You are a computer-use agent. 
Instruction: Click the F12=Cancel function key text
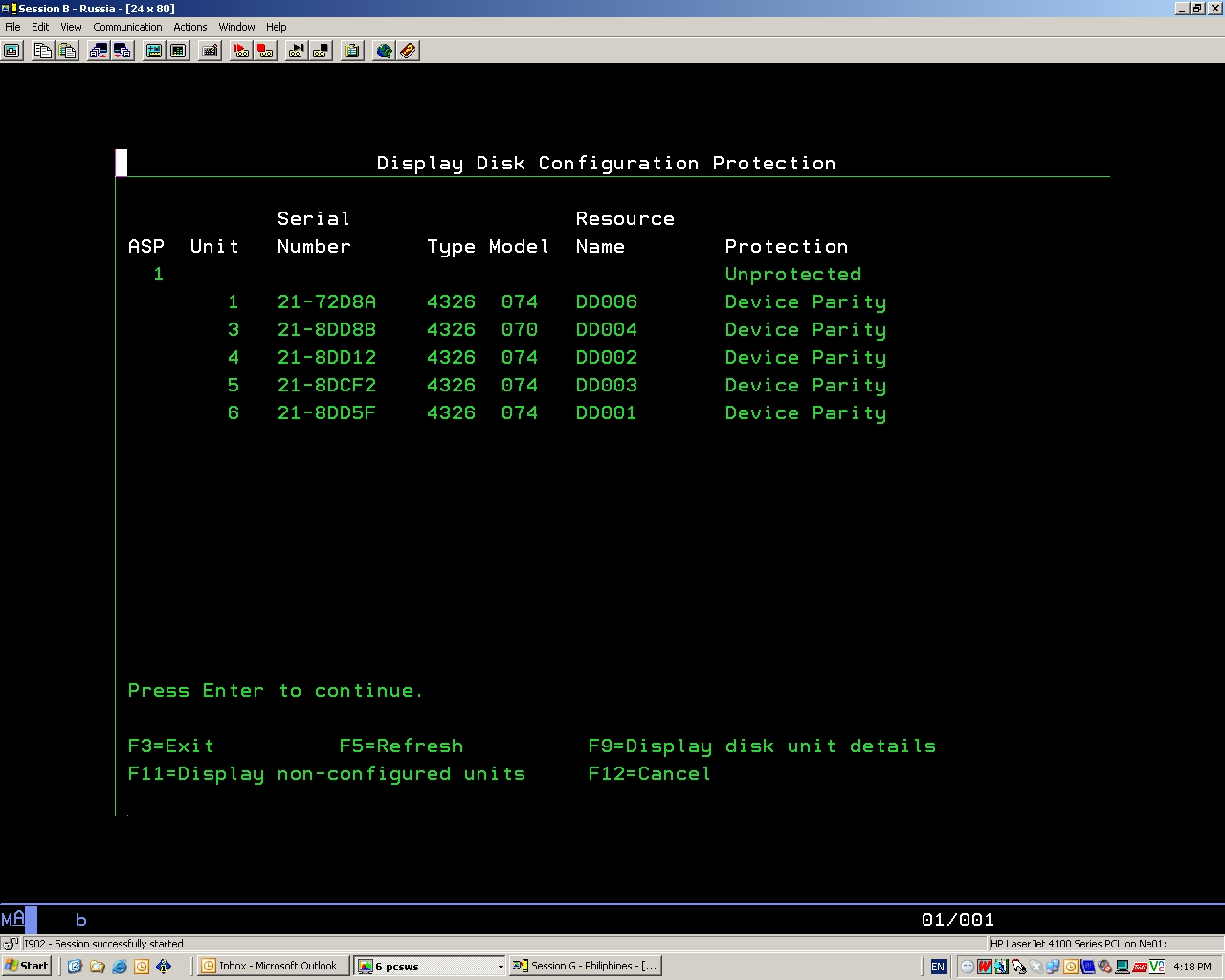pos(650,773)
